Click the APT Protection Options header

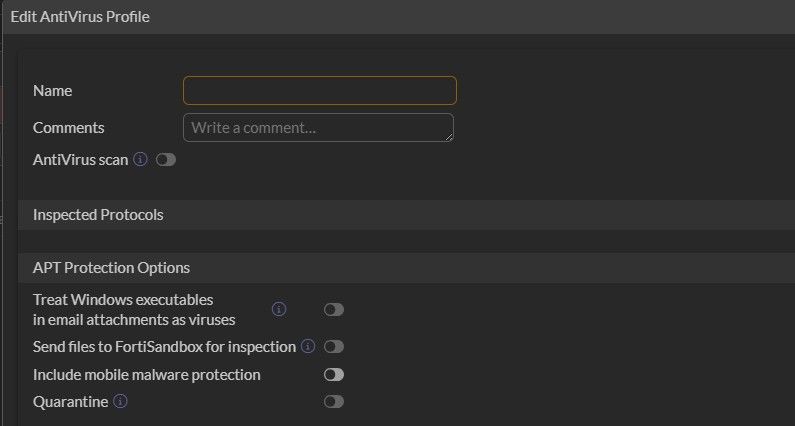pos(111,268)
